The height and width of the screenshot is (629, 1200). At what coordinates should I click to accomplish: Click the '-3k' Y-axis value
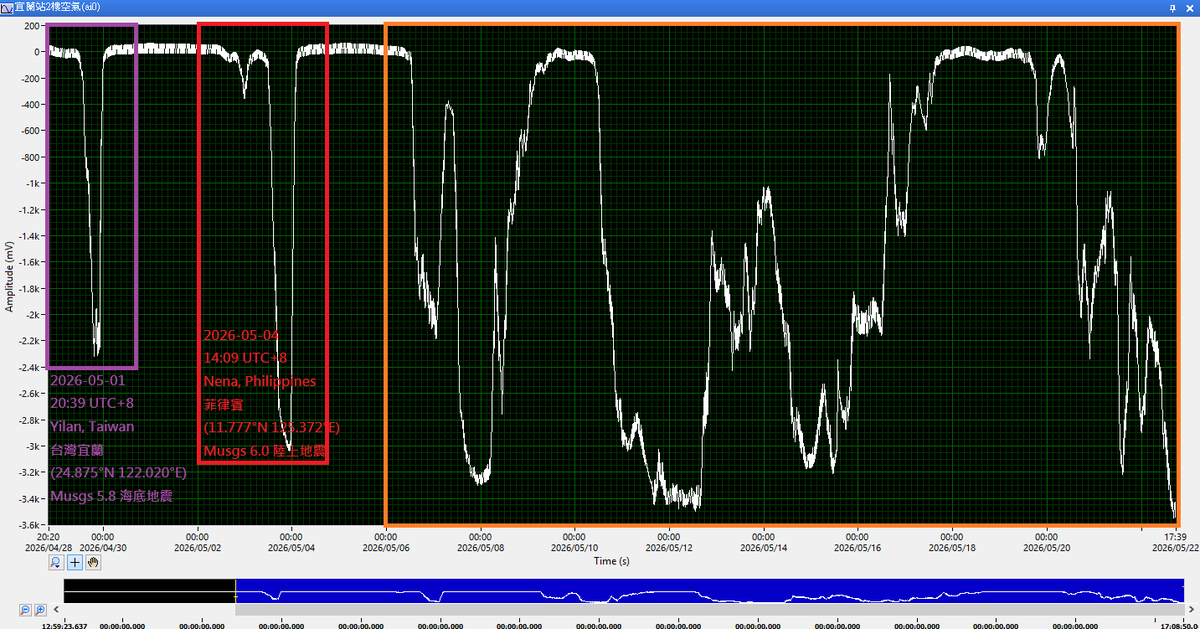coord(33,445)
